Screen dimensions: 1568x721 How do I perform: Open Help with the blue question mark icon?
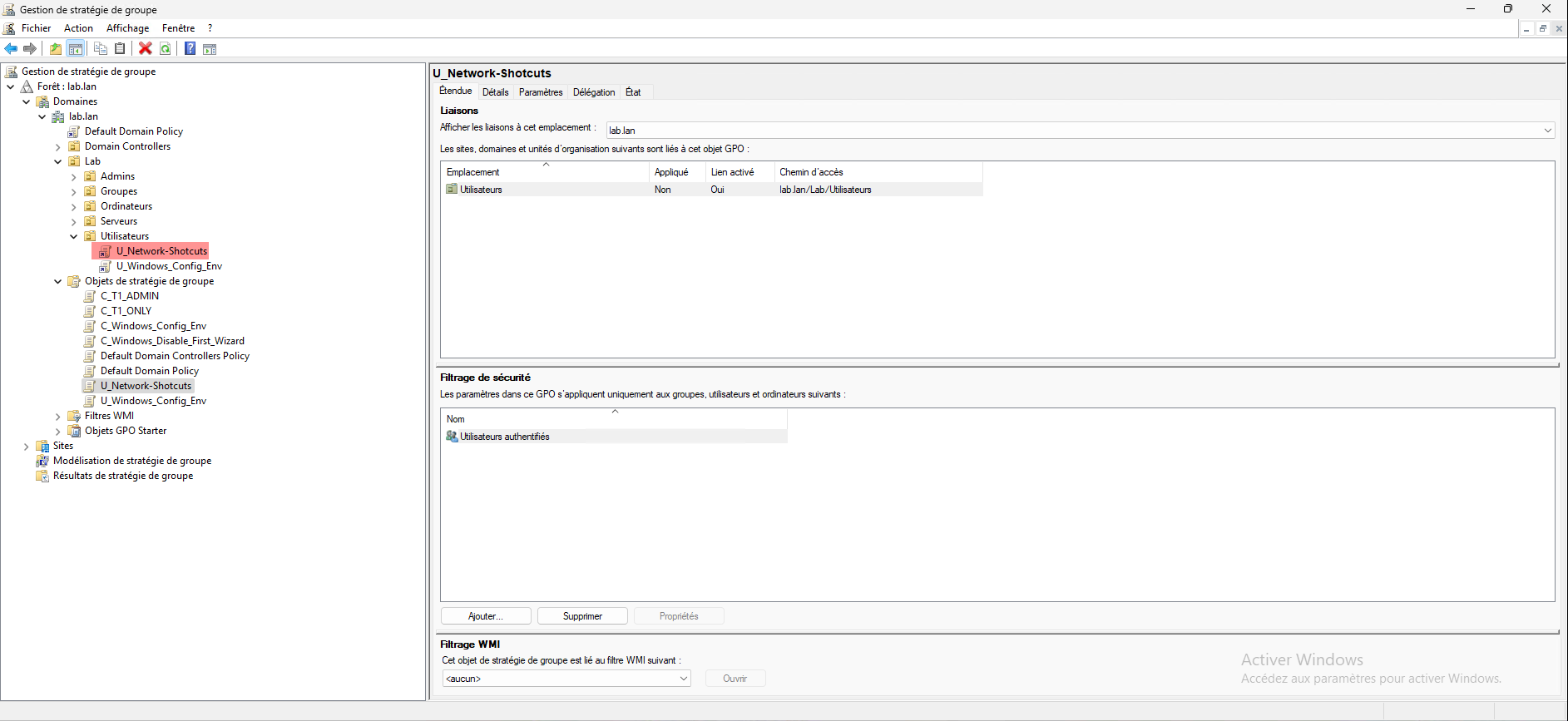190,48
